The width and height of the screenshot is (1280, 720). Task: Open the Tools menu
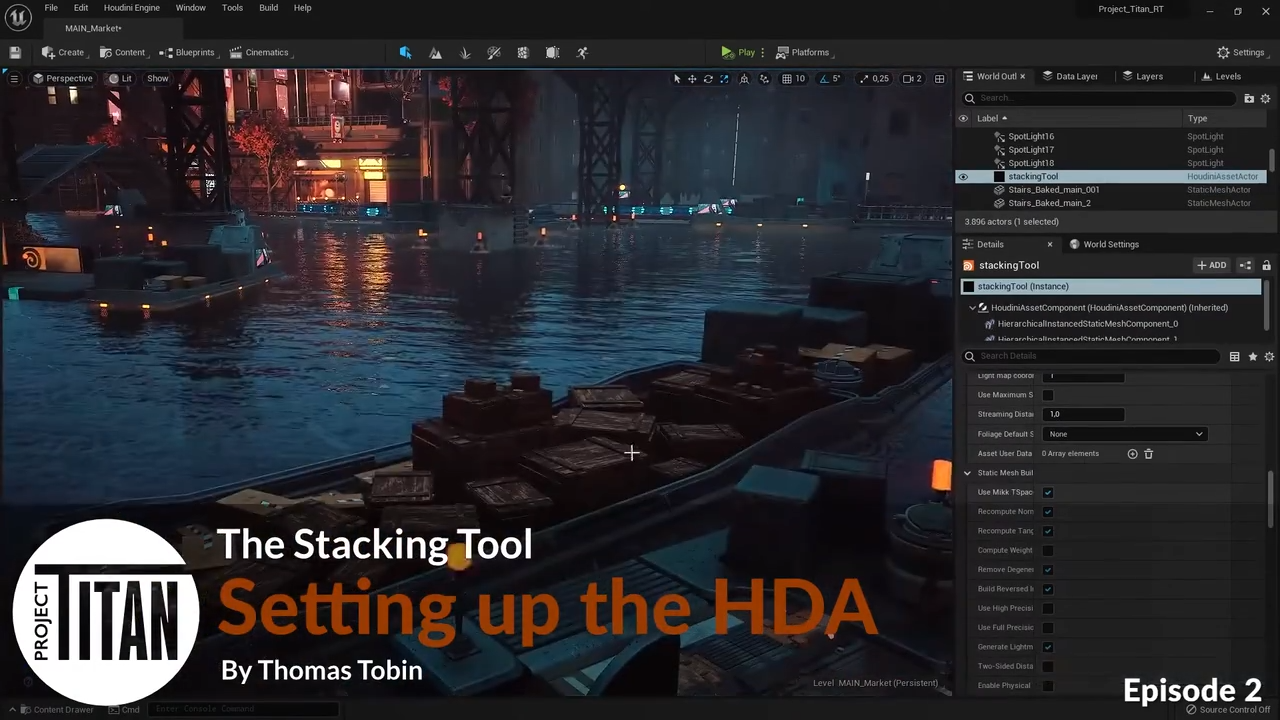tap(232, 8)
